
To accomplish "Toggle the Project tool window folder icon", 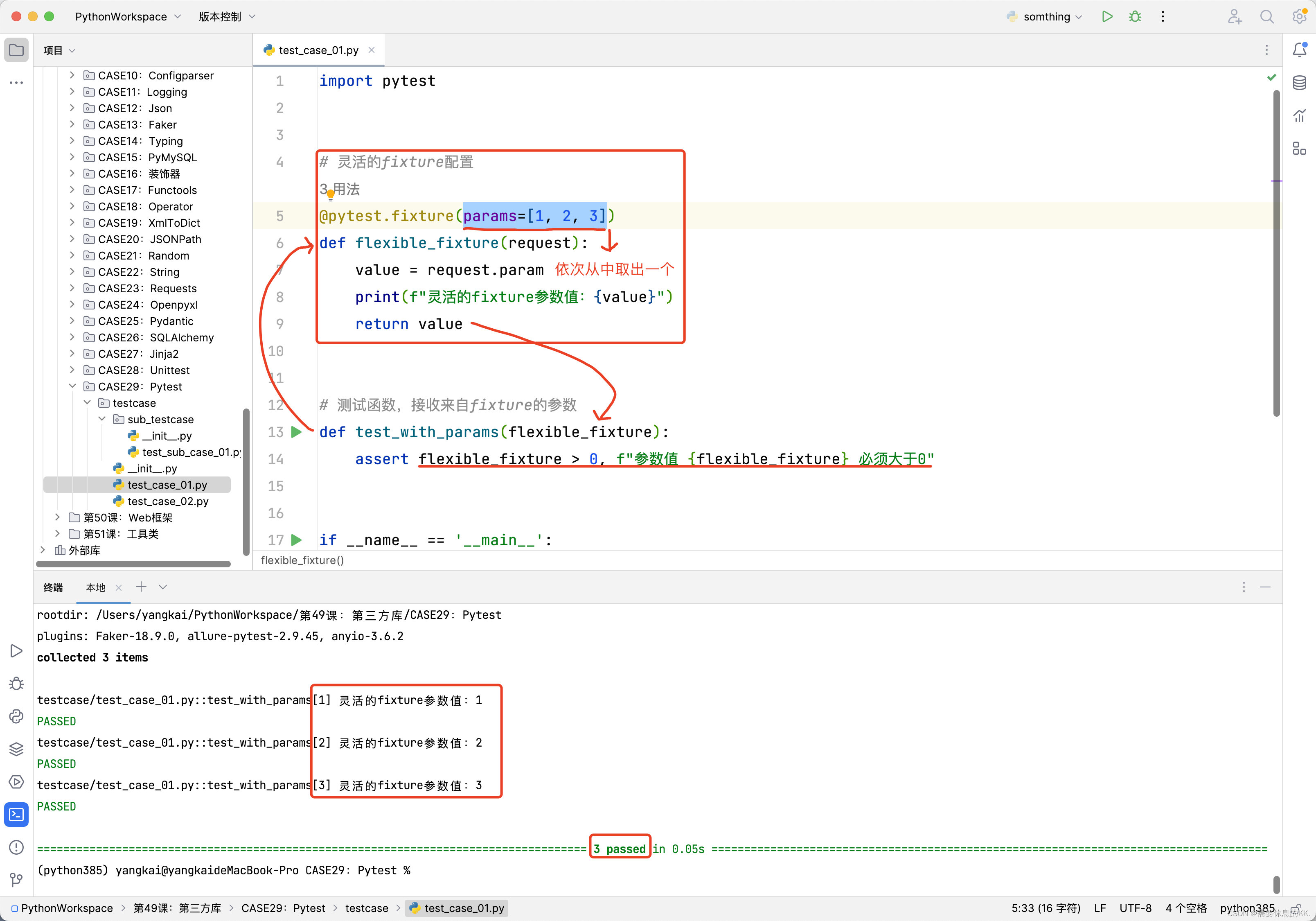I will (16, 50).
